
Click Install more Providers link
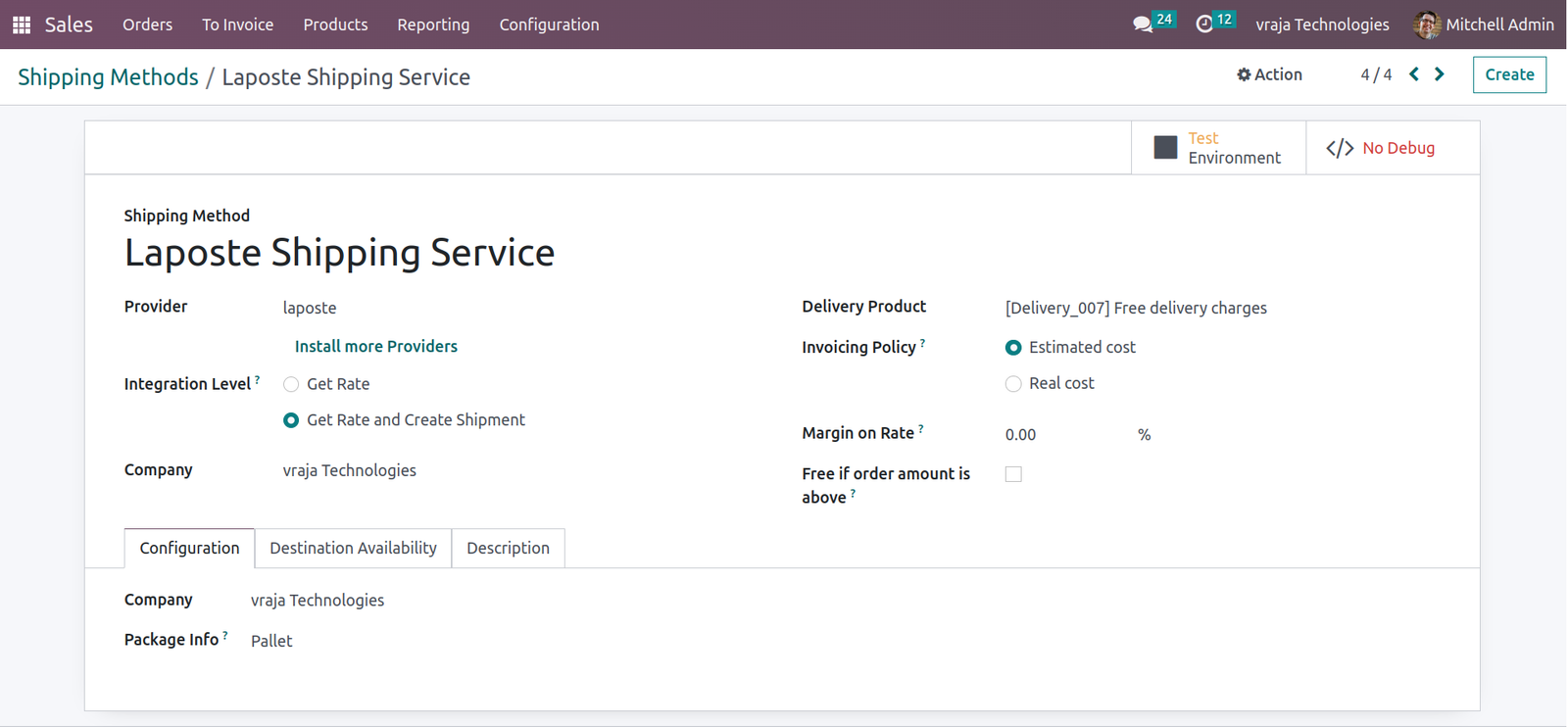pyautogui.click(x=376, y=346)
